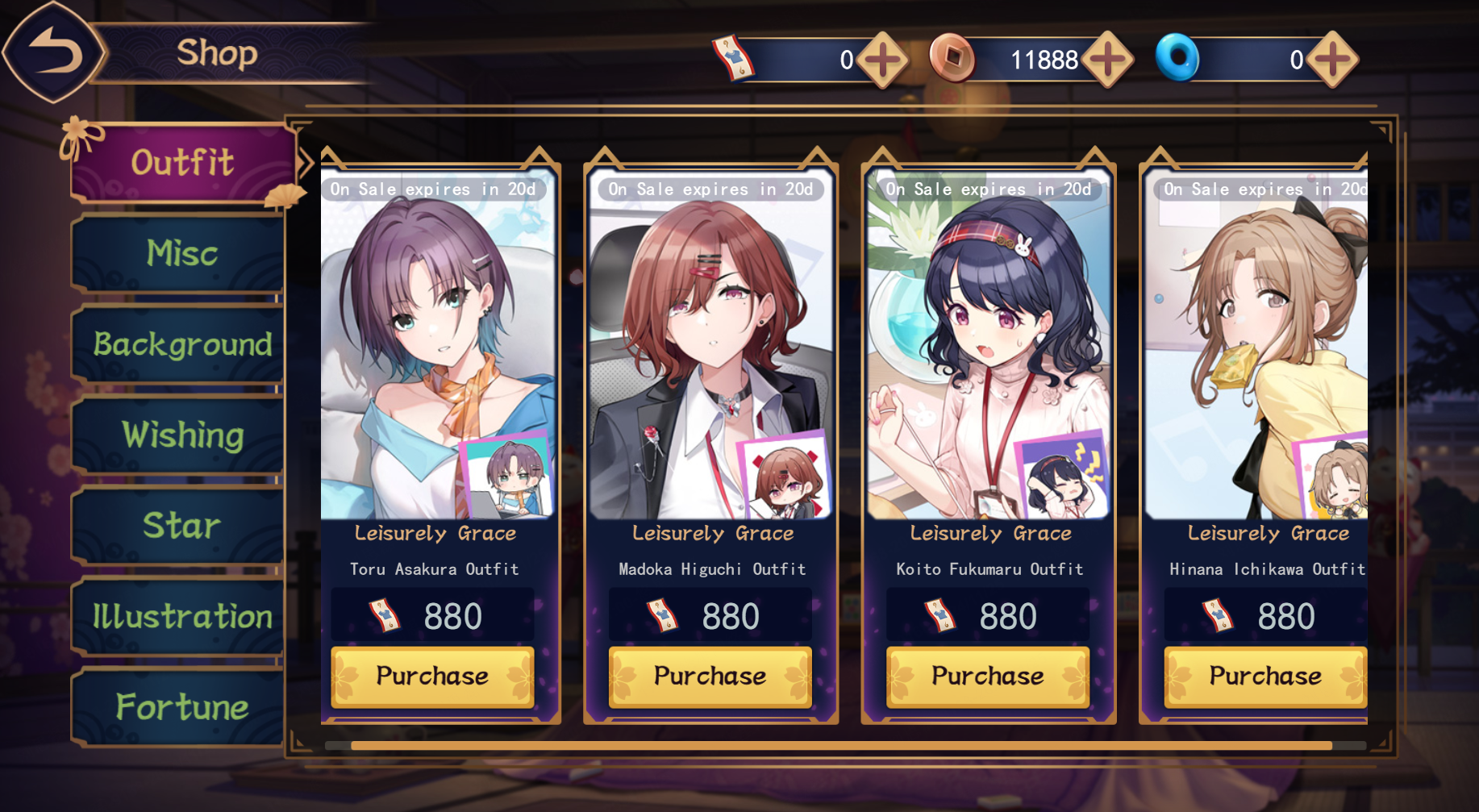This screenshot has height=812, width=1479.
Task: Add more outfit tickets with plus icon
Action: pos(882,60)
